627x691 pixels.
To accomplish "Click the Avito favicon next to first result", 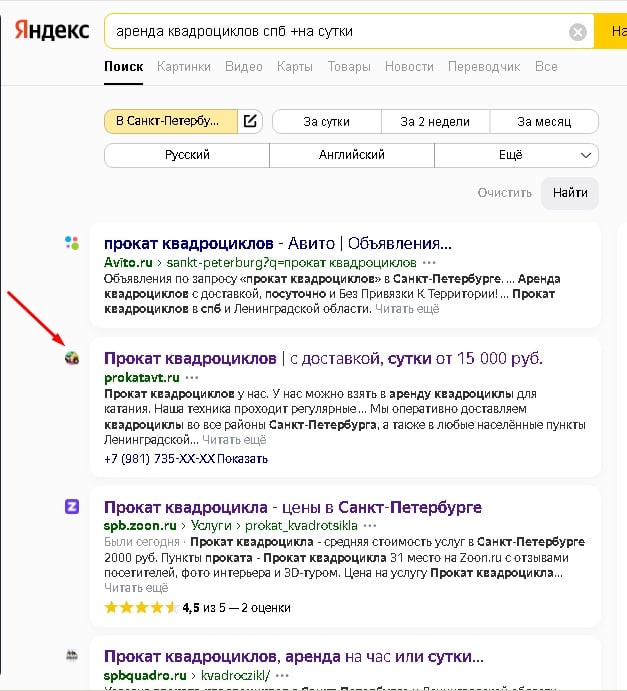I will (x=71, y=242).
